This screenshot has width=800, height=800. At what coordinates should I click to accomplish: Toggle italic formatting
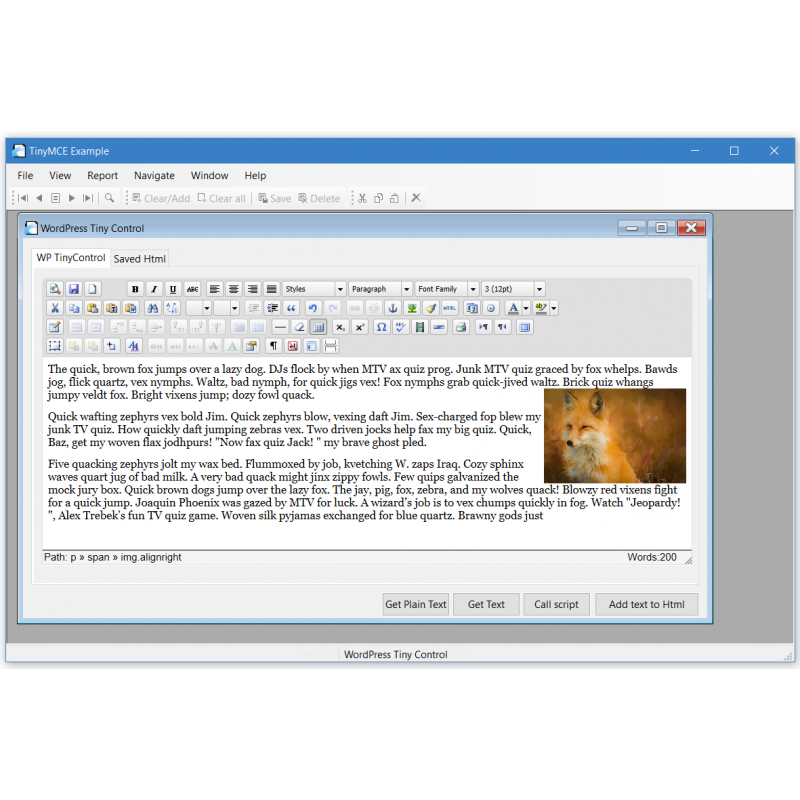[153, 288]
